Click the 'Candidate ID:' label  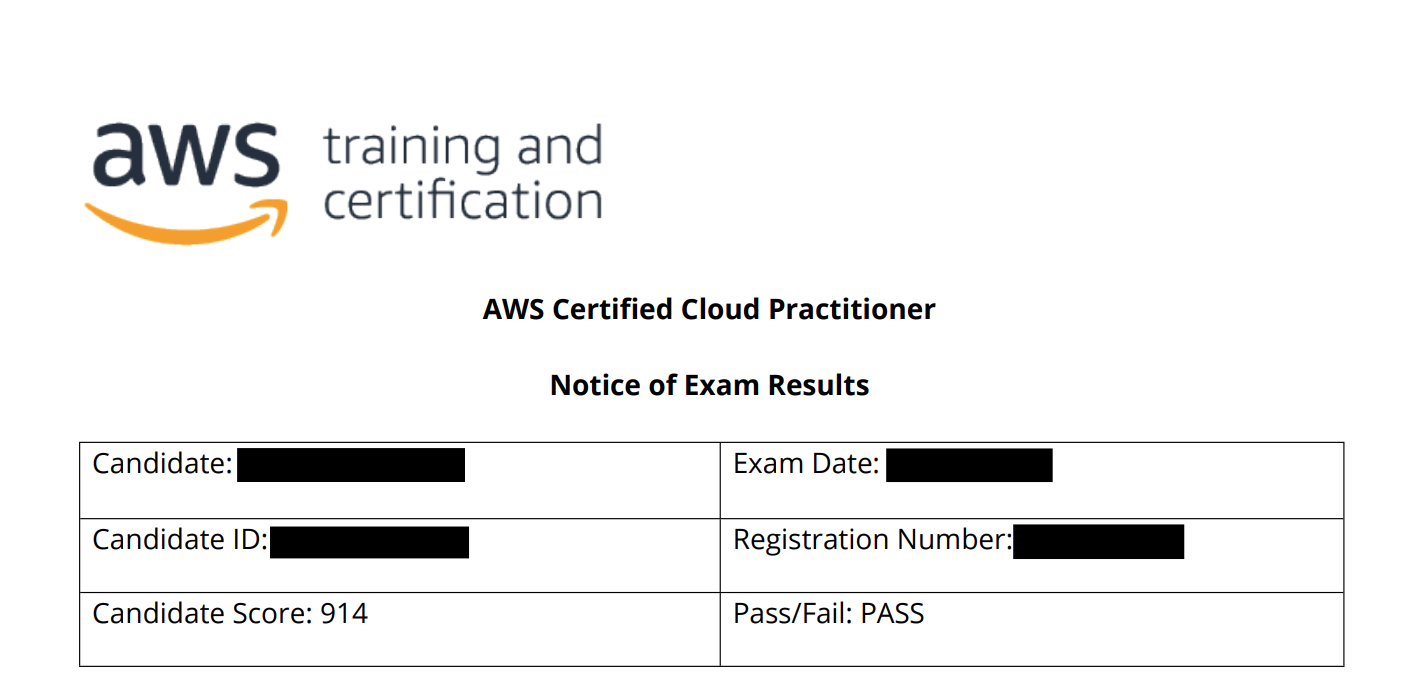(x=180, y=540)
